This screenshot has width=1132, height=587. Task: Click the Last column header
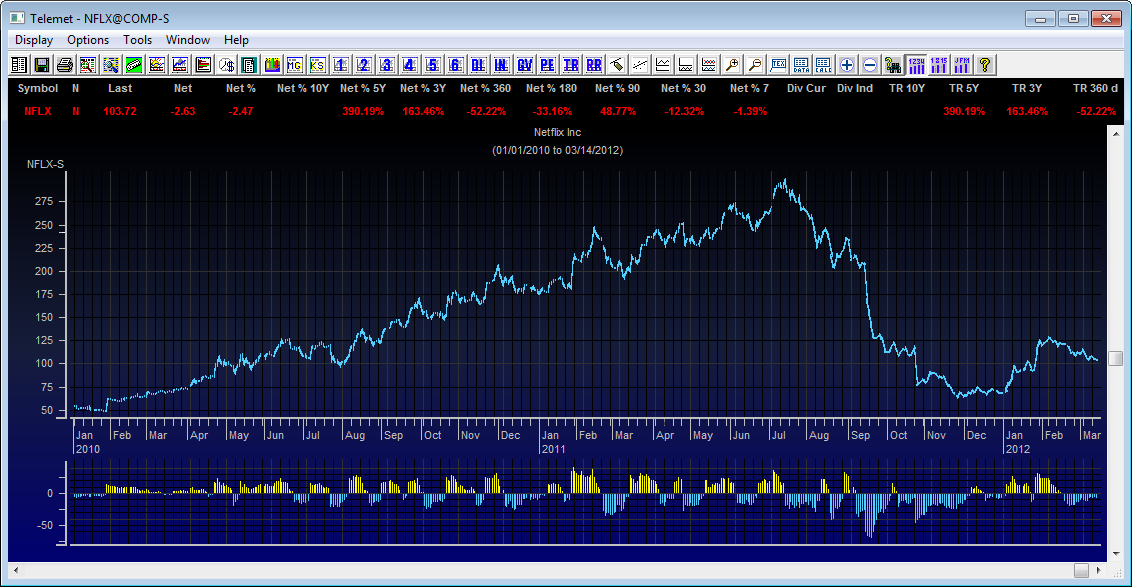120,88
